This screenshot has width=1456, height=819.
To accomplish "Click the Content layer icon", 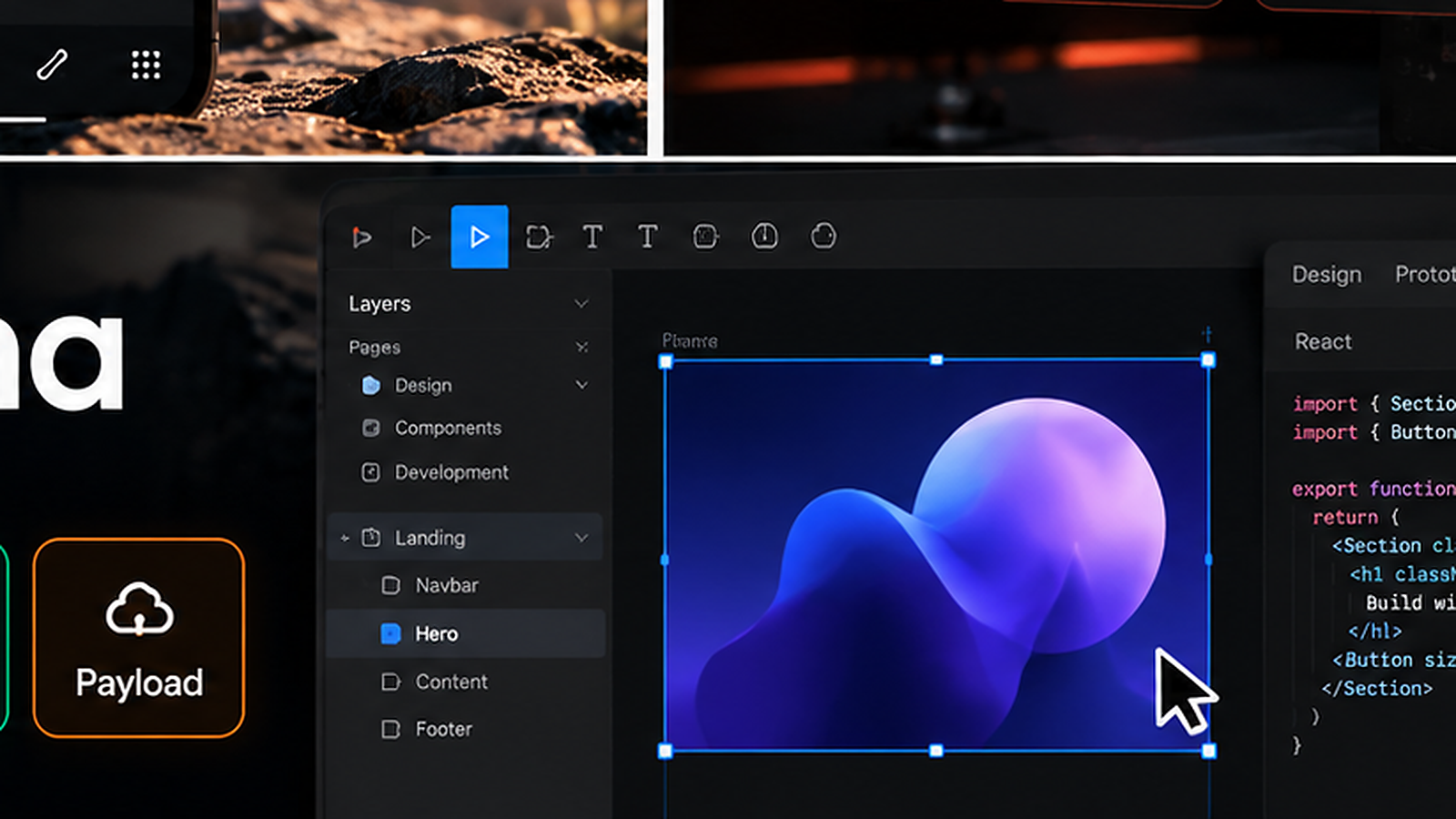I will pos(391,682).
